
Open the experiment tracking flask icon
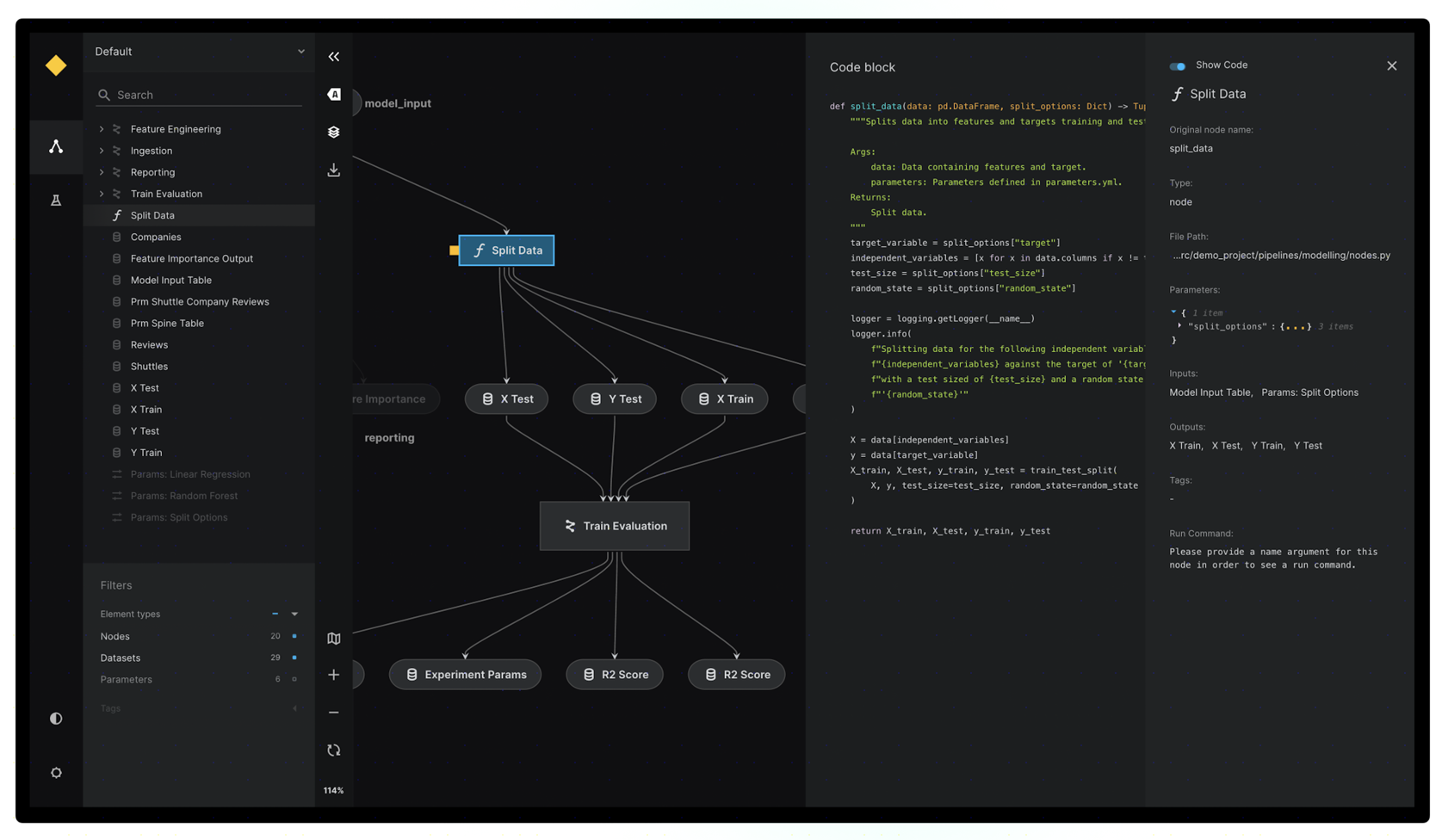coord(56,201)
